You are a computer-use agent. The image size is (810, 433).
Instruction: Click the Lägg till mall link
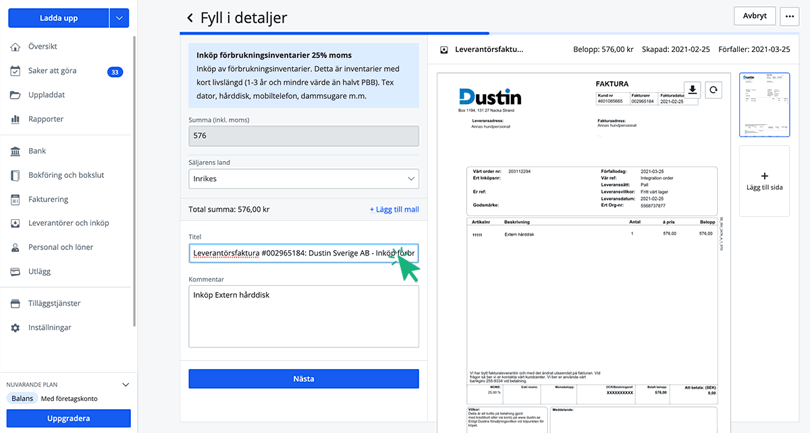pos(394,210)
